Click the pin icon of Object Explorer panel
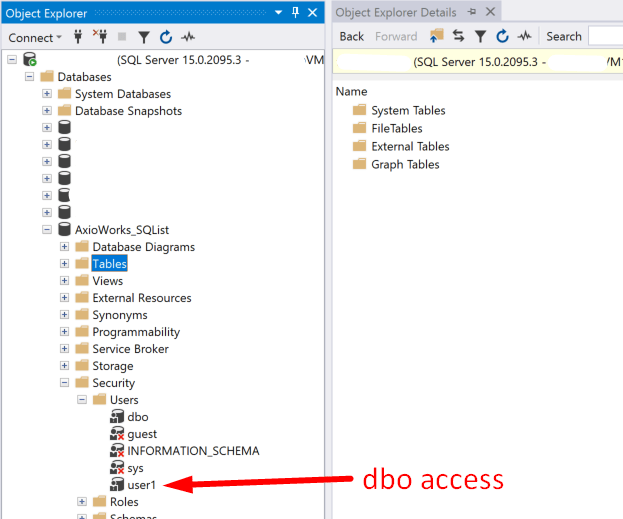The height and width of the screenshot is (519, 623). (x=295, y=13)
